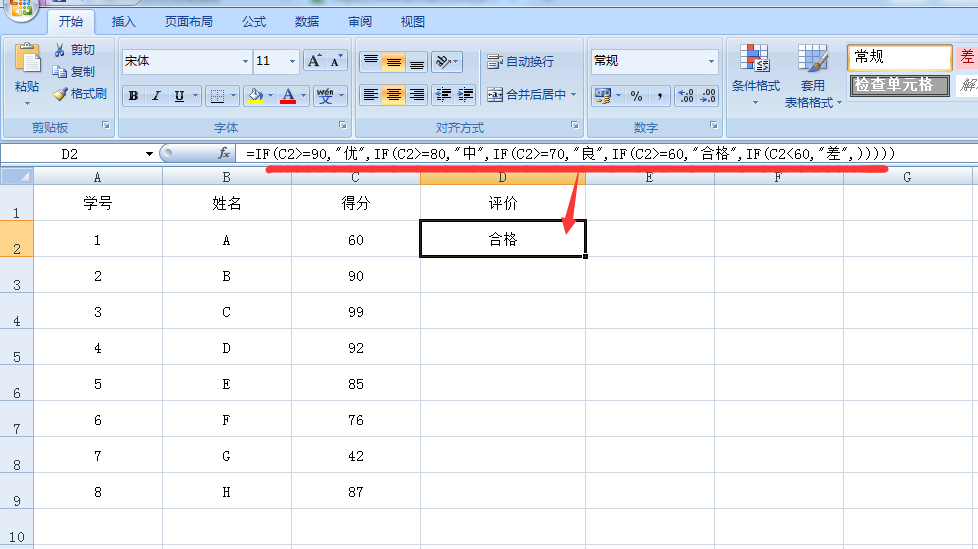Increase font size with the large A icon

314,61
